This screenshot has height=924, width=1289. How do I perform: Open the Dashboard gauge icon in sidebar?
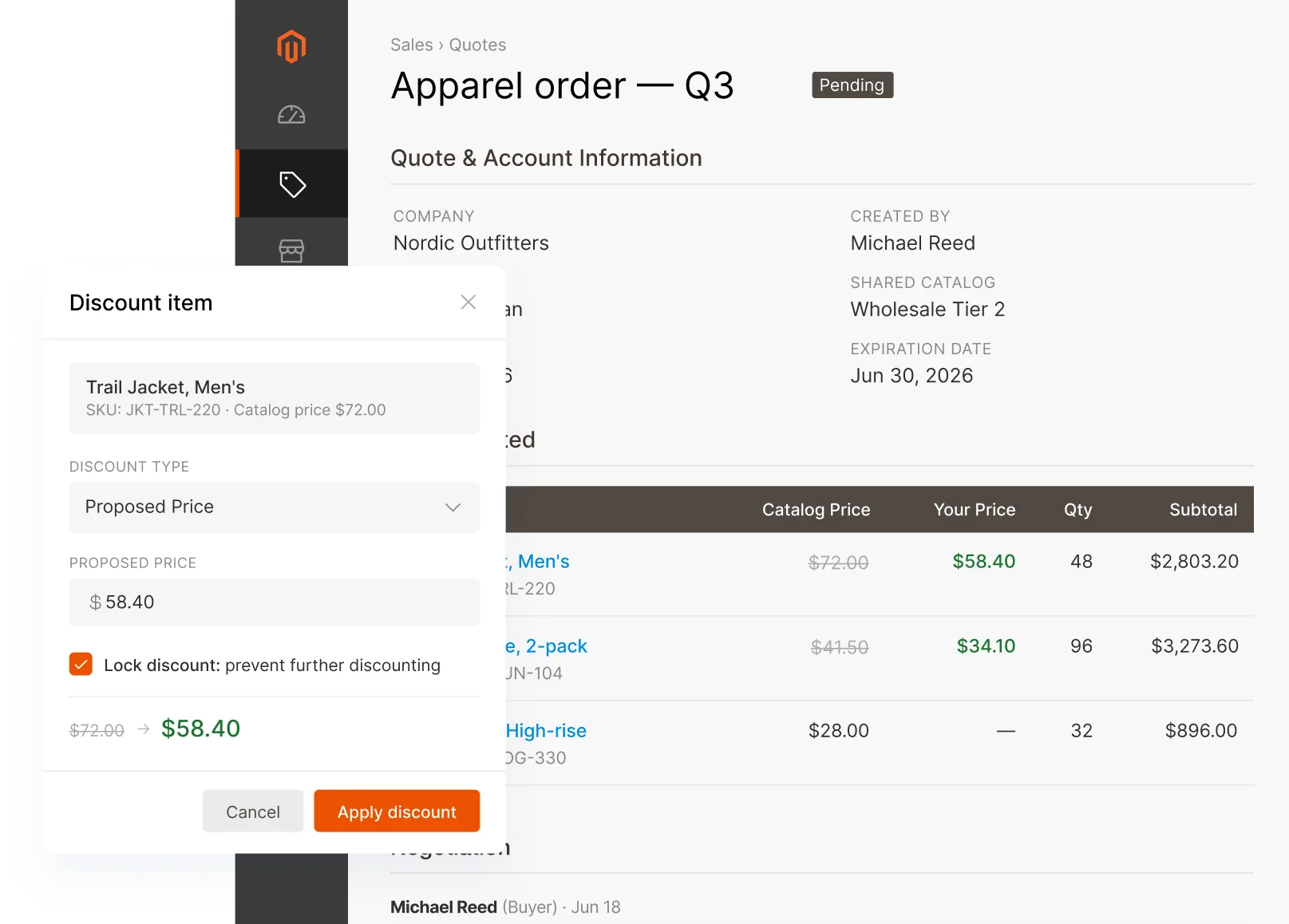tap(291, 115)
